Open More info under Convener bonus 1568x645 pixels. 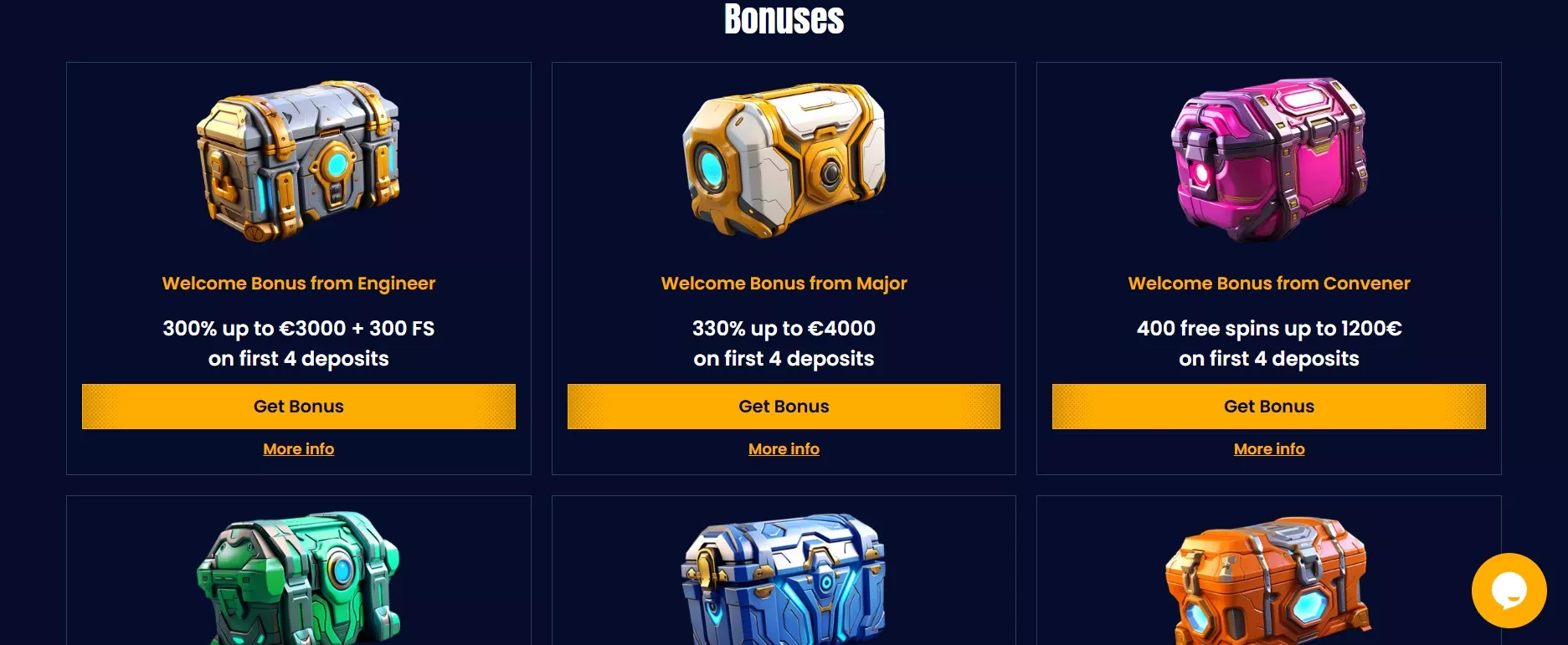(1269, 449)
